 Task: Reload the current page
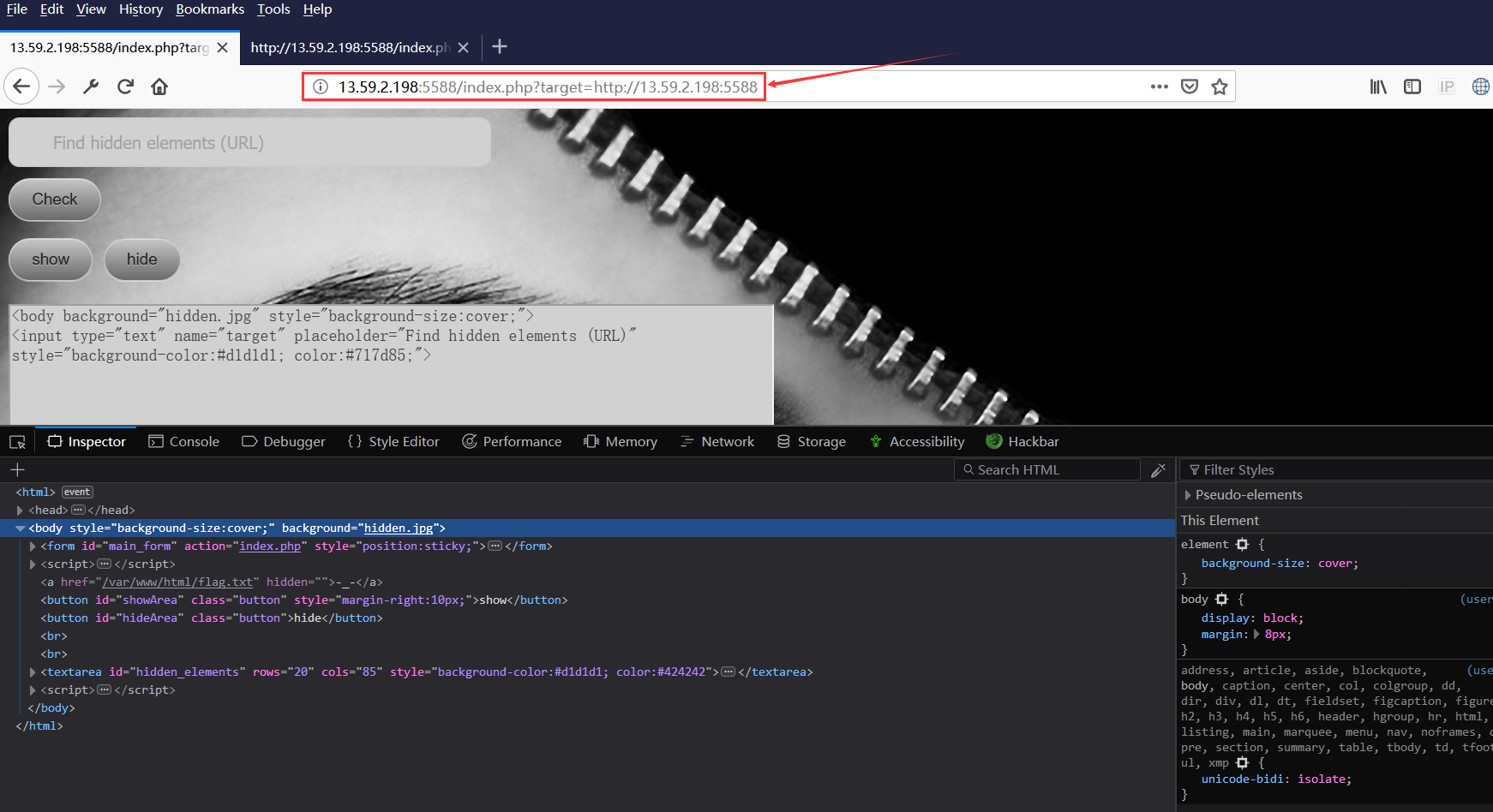125,87
